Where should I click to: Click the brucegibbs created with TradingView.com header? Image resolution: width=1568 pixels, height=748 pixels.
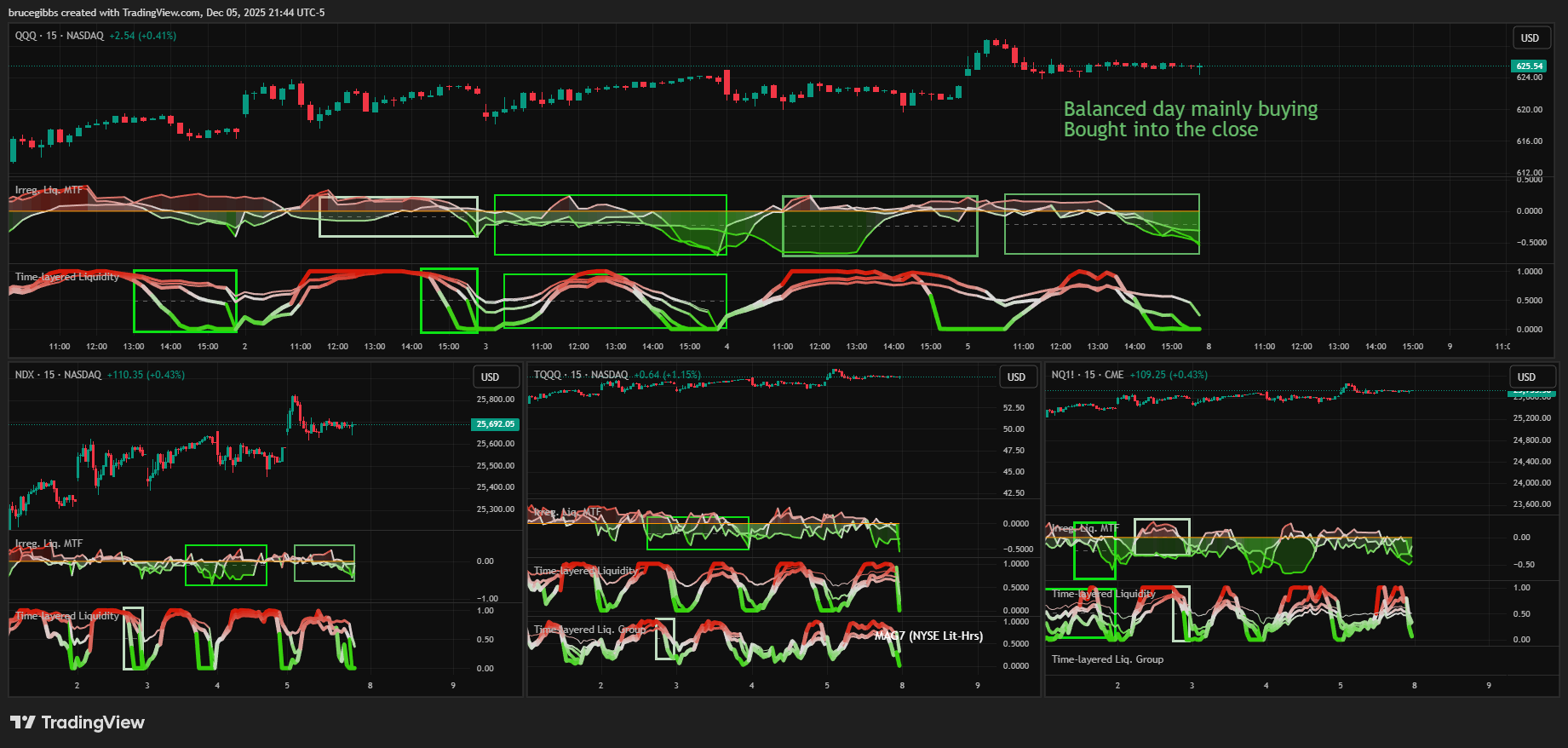[166, 13]
